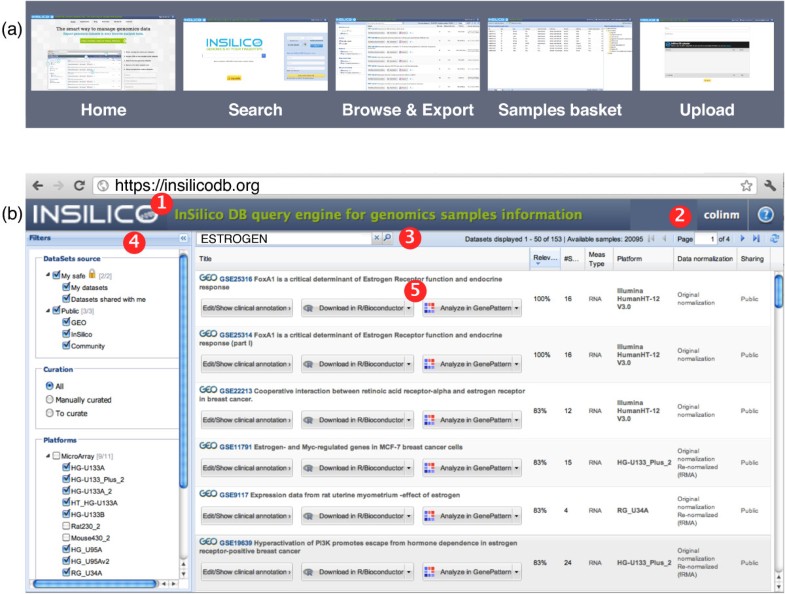Refresh the datasets list icon
The width and height of the screenshot is (785, 594).
pyautogui.click(x=775, y=239)
